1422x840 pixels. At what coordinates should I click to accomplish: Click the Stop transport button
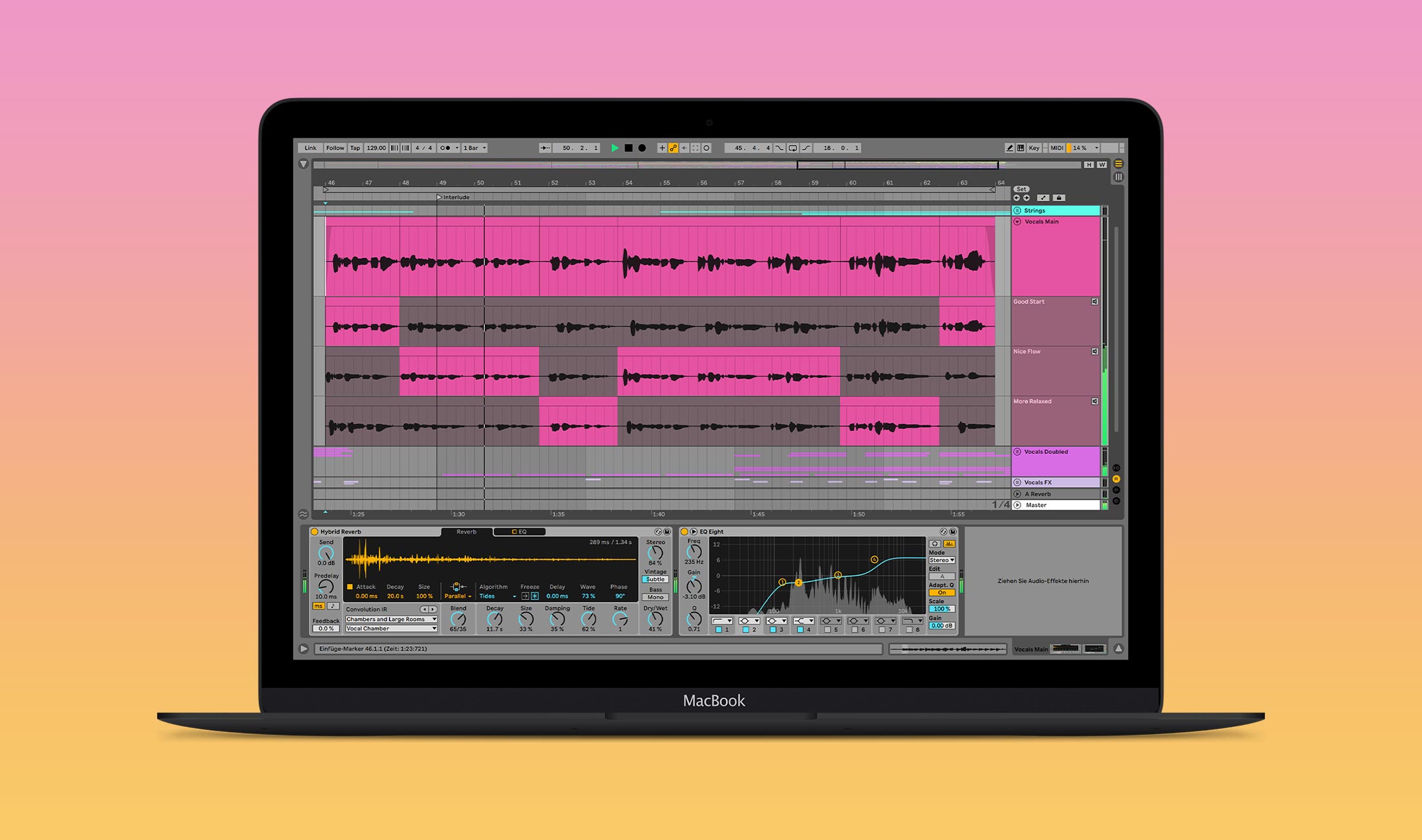point(628,148)
